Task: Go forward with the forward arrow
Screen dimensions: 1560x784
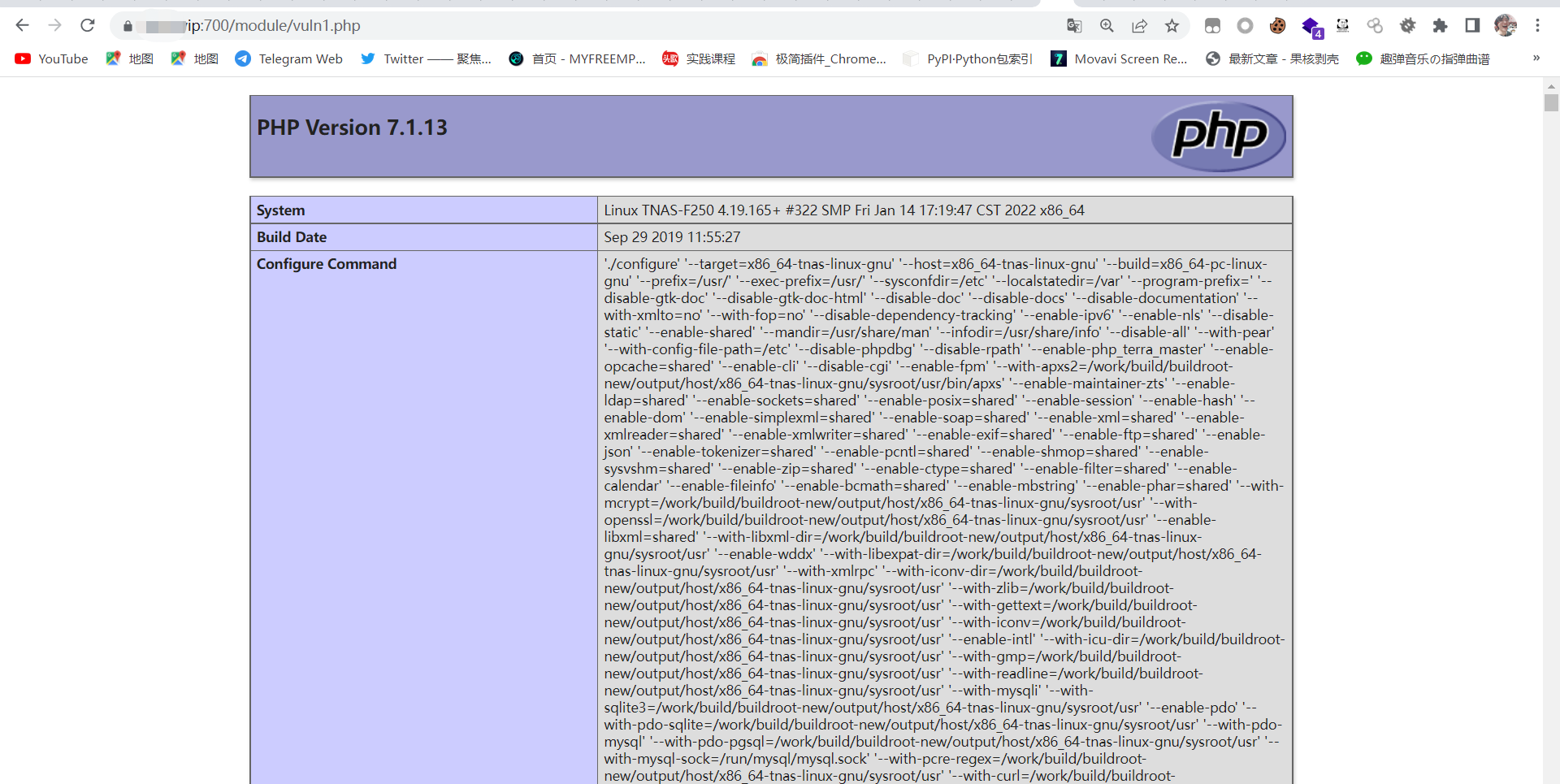Action: (54, 25)
